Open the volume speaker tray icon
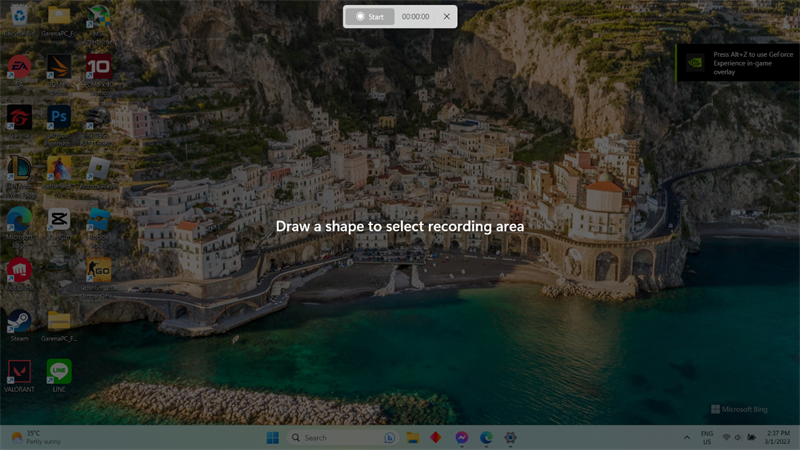This screenshot has width=800, height=450. click(738, 438)
